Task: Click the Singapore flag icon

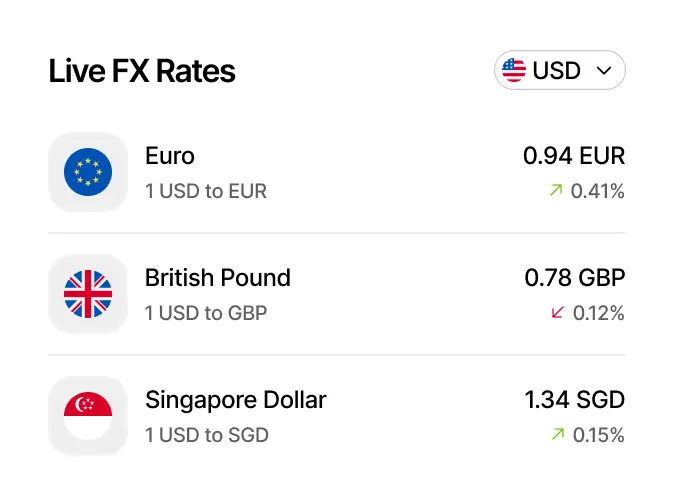Action: click(88, 416)
